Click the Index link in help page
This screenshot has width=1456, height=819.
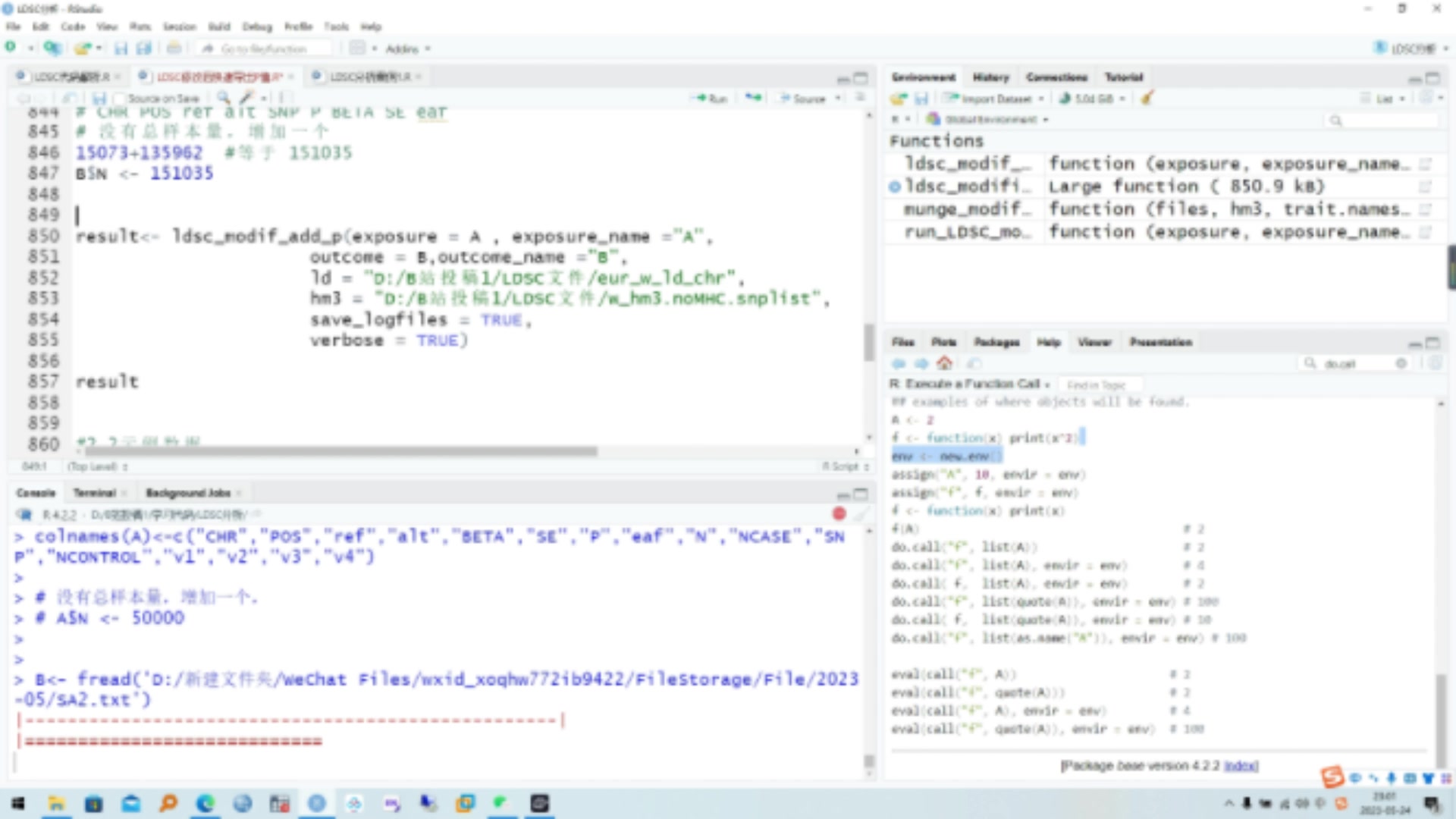[x=1241, y=766]
